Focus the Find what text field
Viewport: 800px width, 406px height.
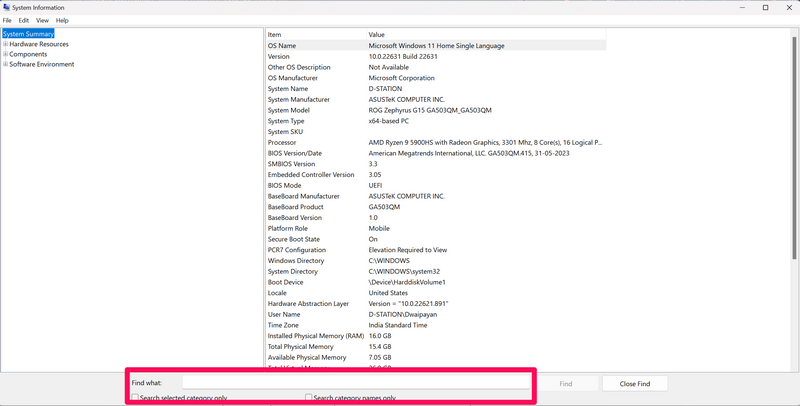(355, 383)
